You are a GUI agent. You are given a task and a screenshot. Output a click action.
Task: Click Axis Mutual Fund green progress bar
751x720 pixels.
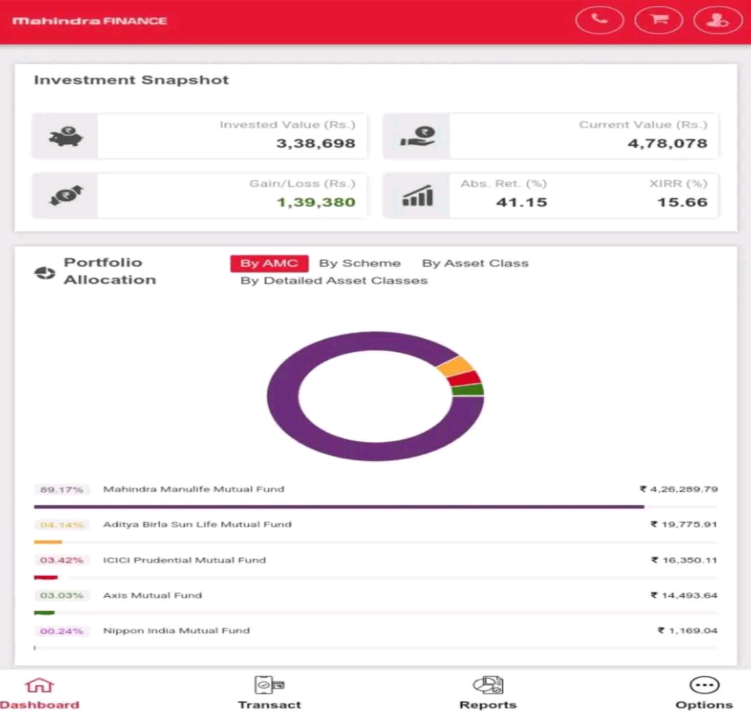click(x=44, y=613)
